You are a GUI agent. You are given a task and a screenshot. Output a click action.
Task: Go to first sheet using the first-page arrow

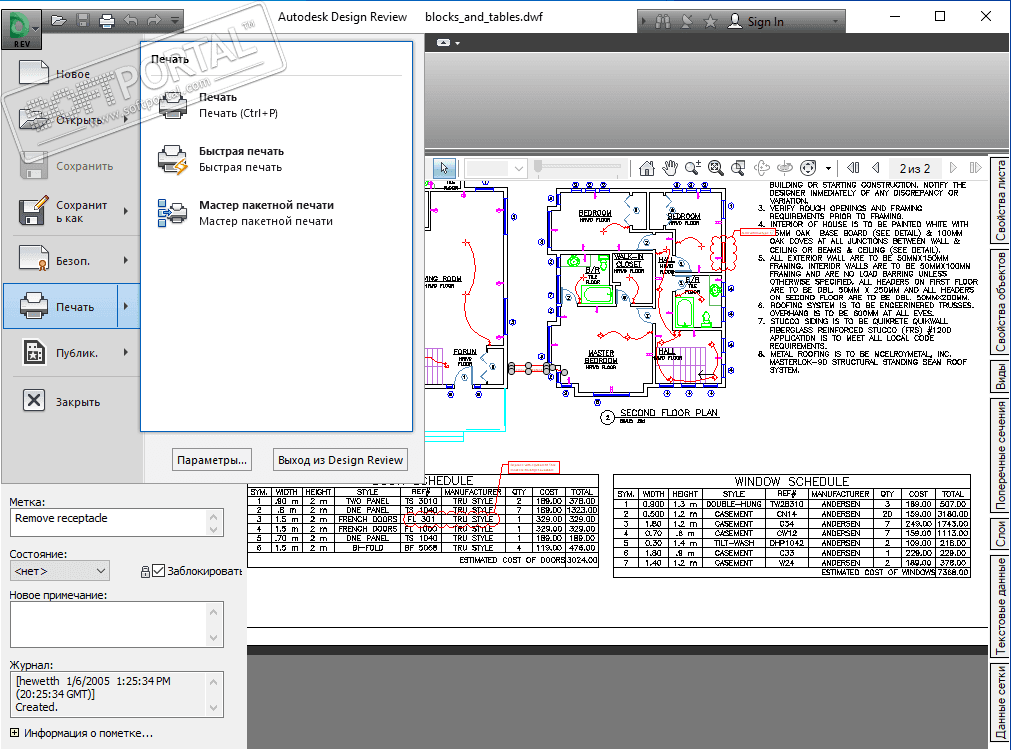853,168
